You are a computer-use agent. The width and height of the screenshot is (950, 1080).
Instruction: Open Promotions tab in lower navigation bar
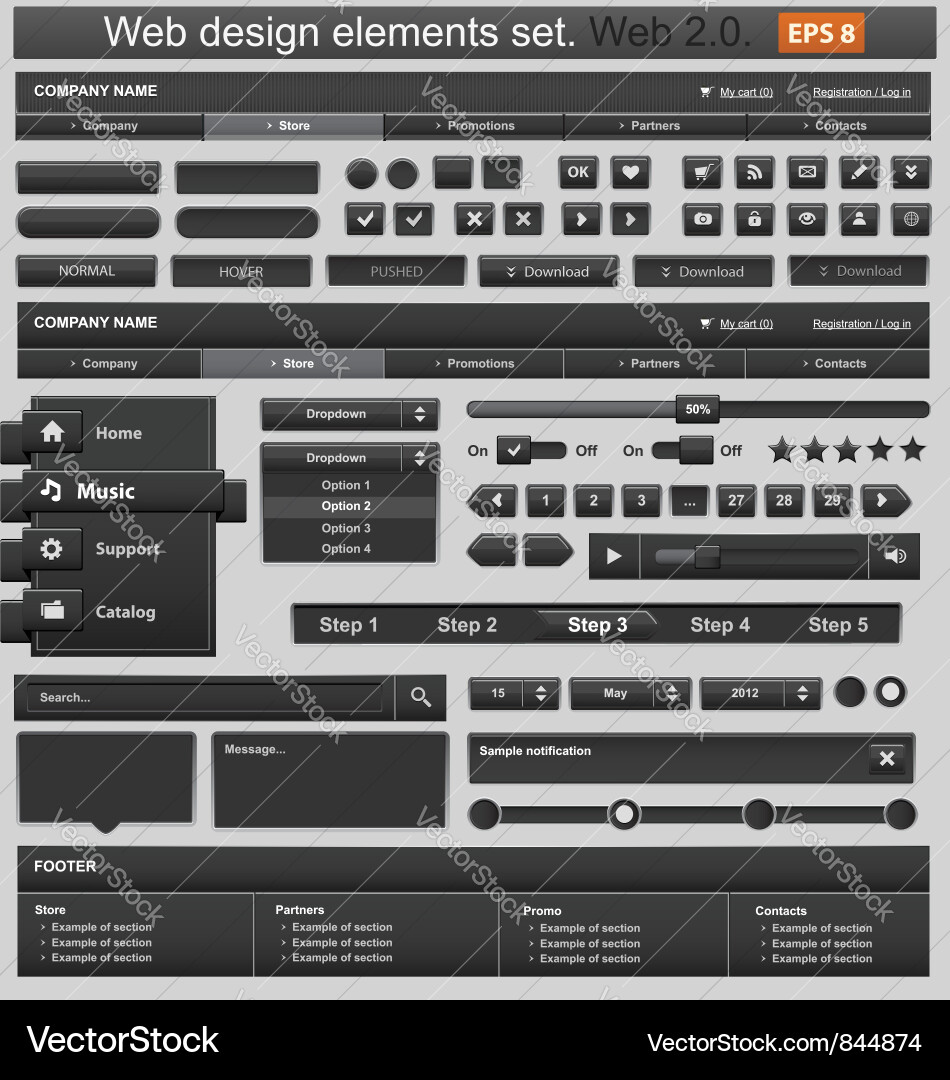click(x=475, y=363)
